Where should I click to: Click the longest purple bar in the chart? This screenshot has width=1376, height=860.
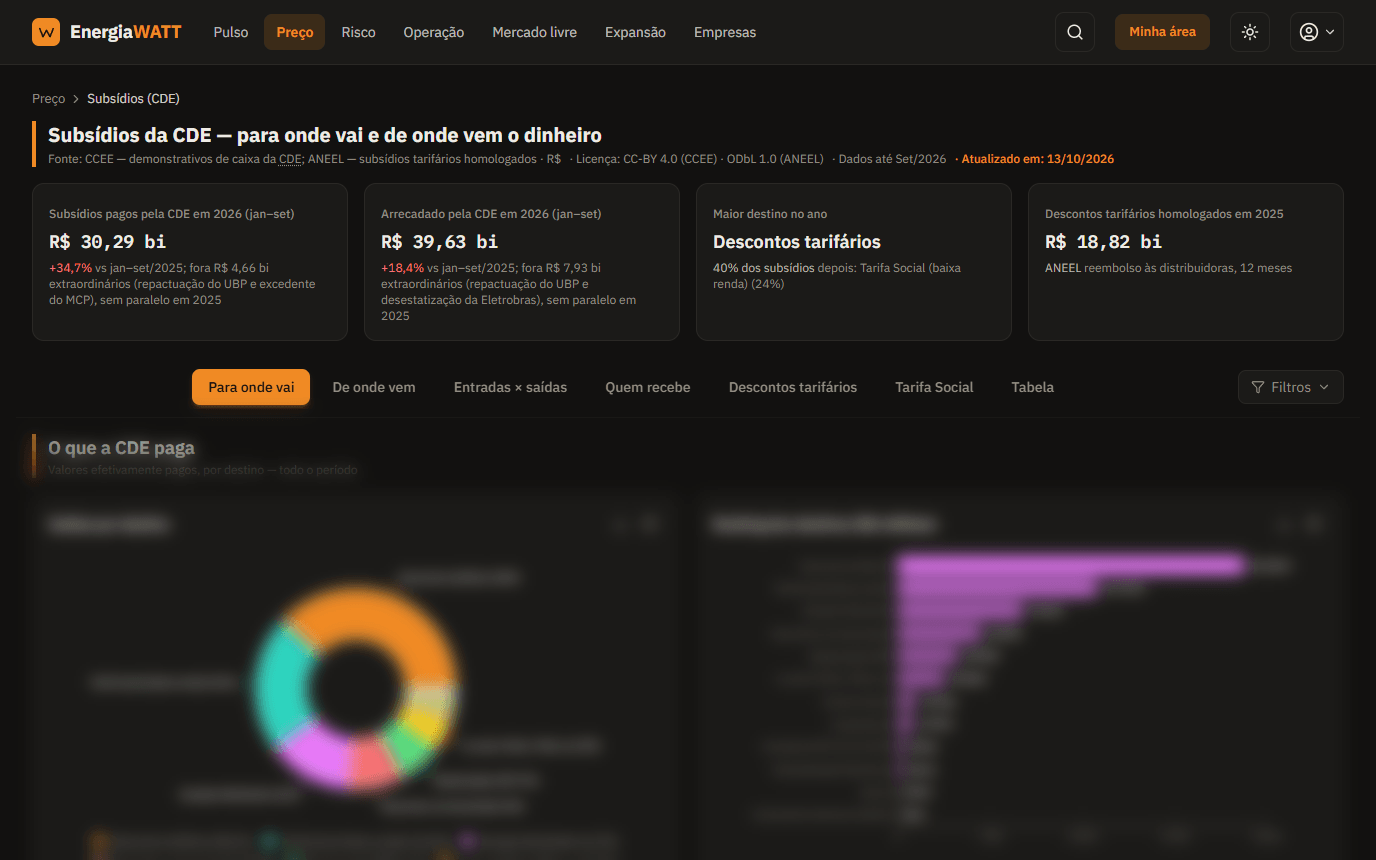click(1072, 566)
